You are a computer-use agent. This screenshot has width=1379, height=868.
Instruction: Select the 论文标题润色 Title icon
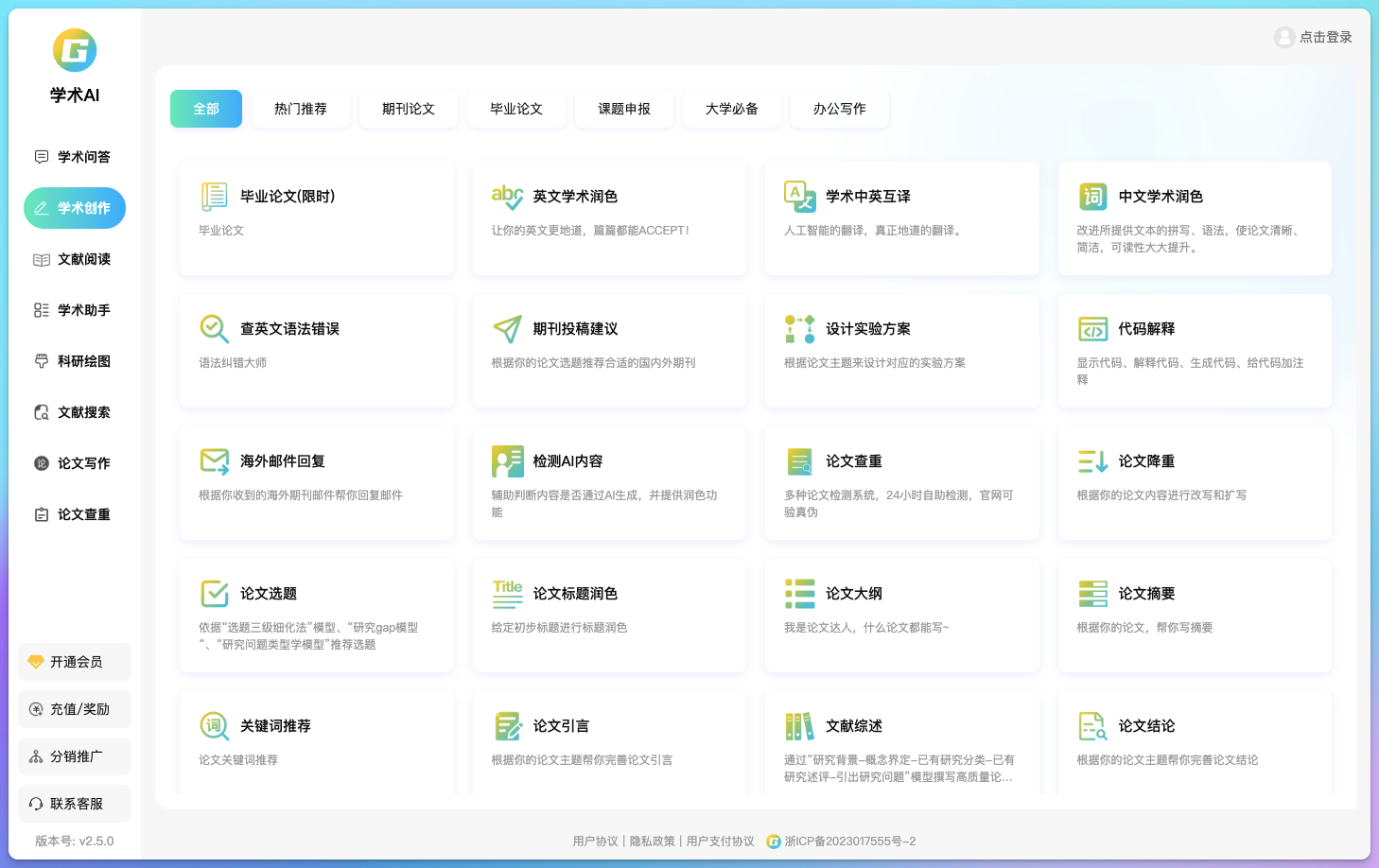tap(508, 593)
